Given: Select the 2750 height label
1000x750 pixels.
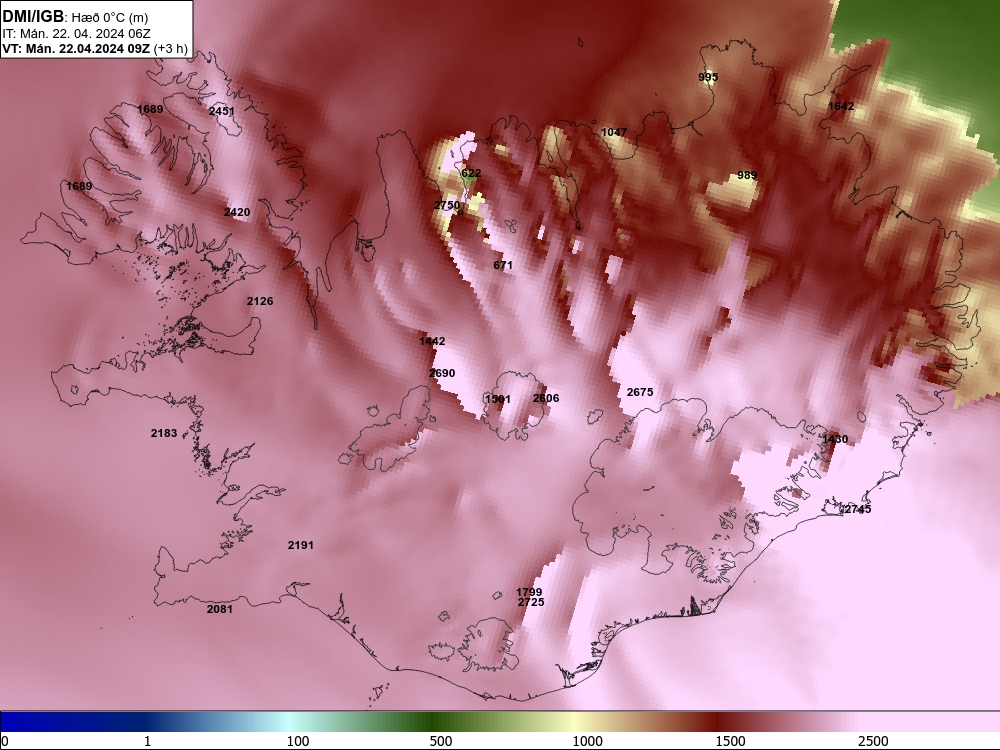Looking at the screenshot, I should pyautogui.click(x=446, y=205).
